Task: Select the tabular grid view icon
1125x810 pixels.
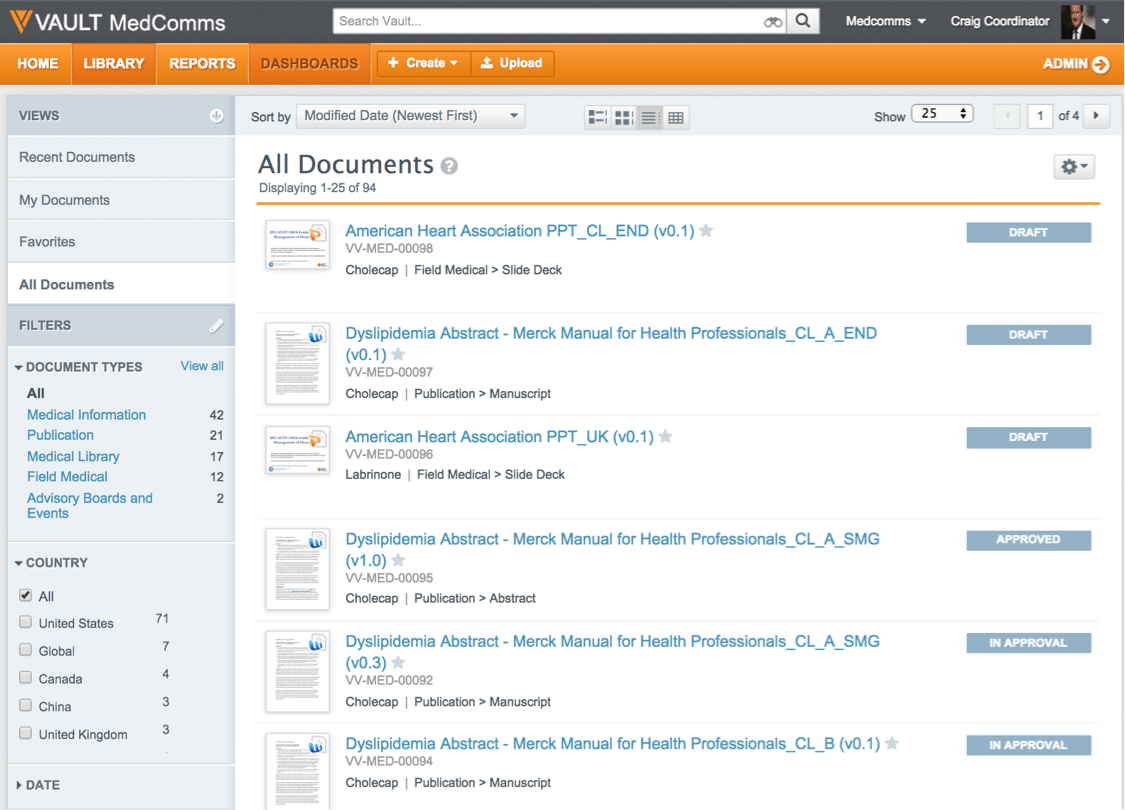Action: 676,117
